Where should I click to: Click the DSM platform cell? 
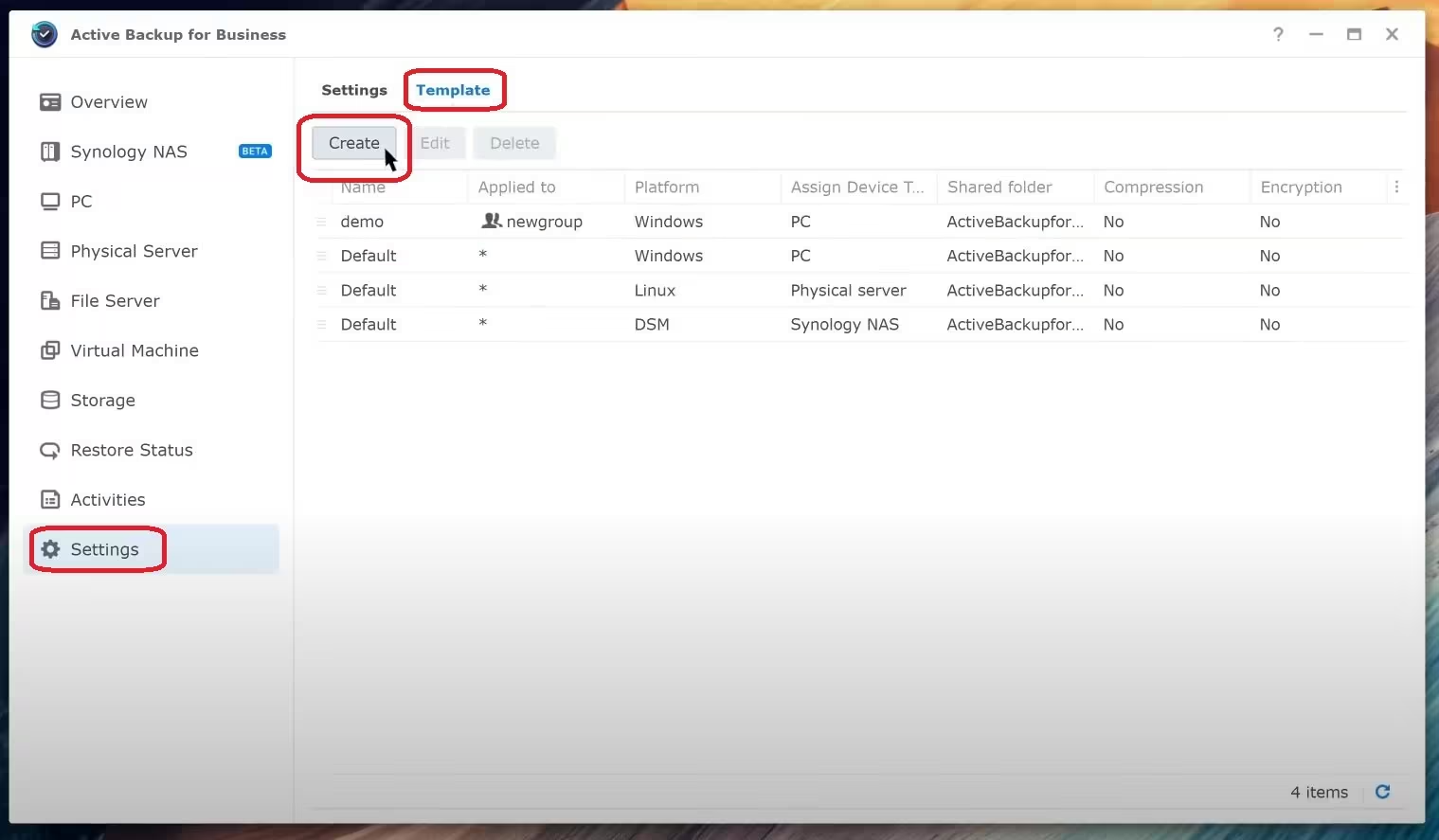pyautogui.click(x=652, y=325)
